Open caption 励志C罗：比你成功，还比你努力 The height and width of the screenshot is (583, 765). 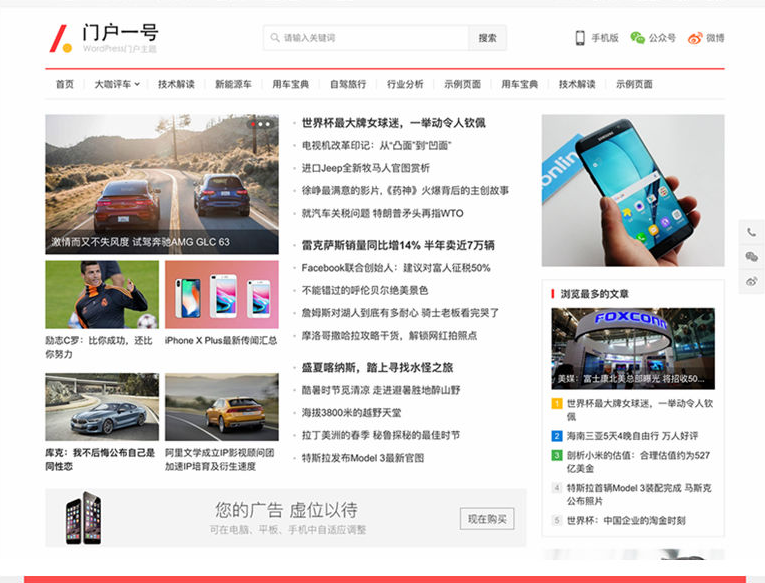99,347
